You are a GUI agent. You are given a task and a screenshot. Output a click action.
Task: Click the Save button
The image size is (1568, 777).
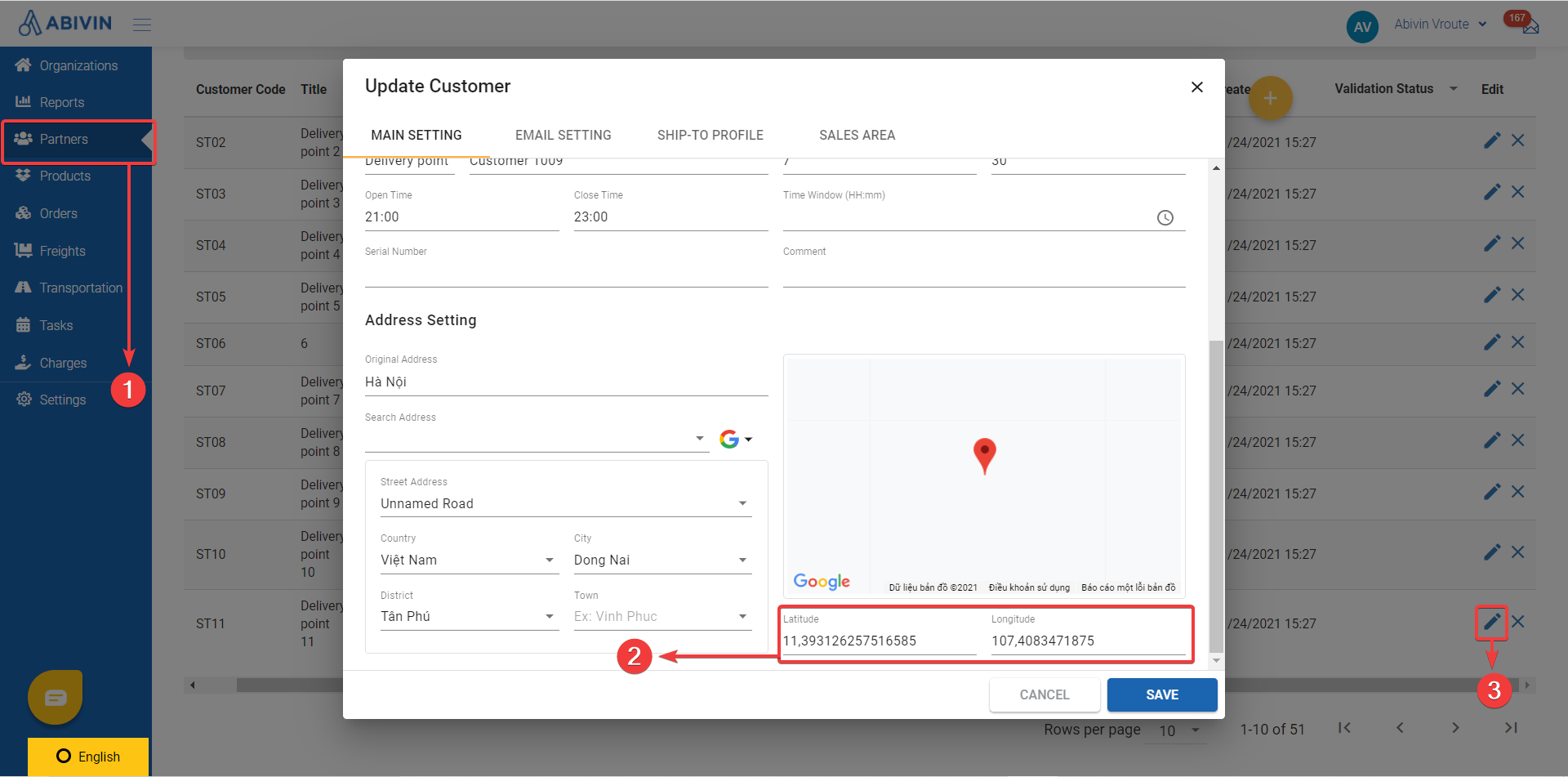tap(1162, 694)
